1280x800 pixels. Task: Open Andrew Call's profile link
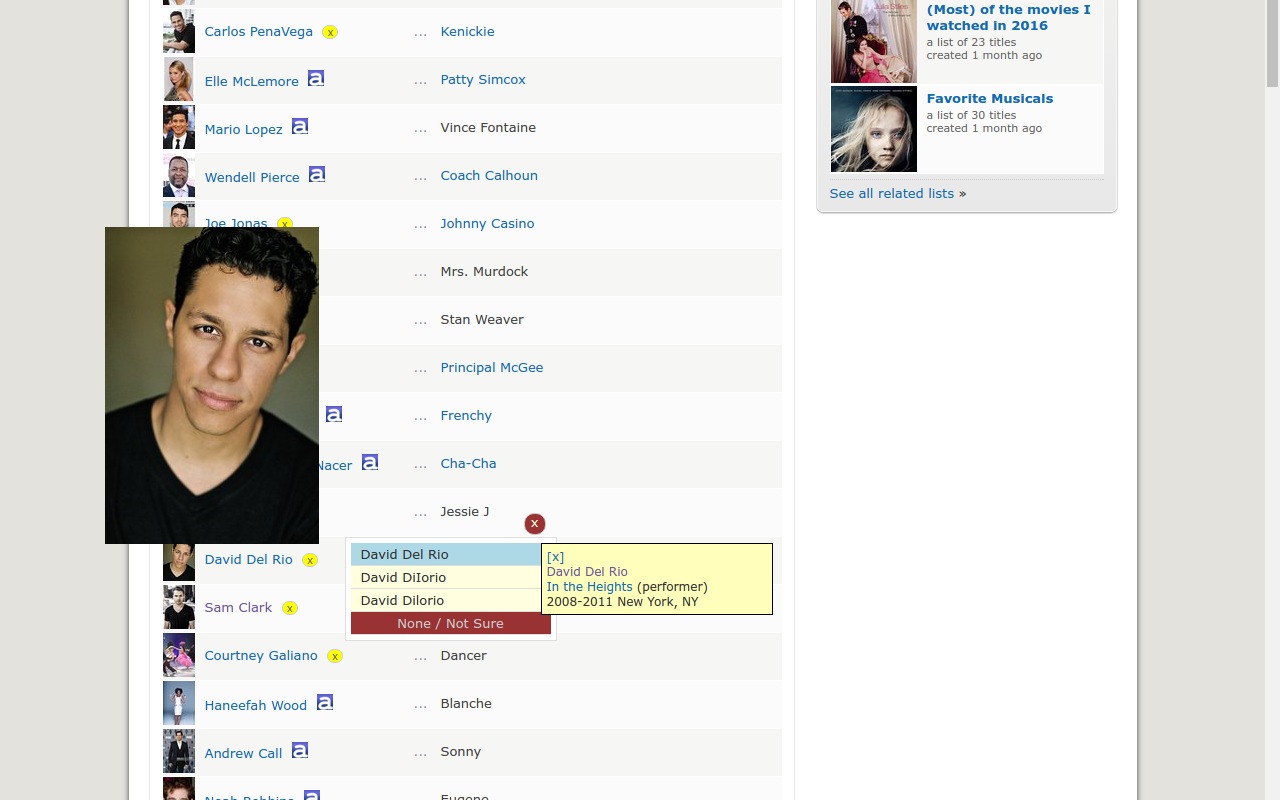pos(244,754)
